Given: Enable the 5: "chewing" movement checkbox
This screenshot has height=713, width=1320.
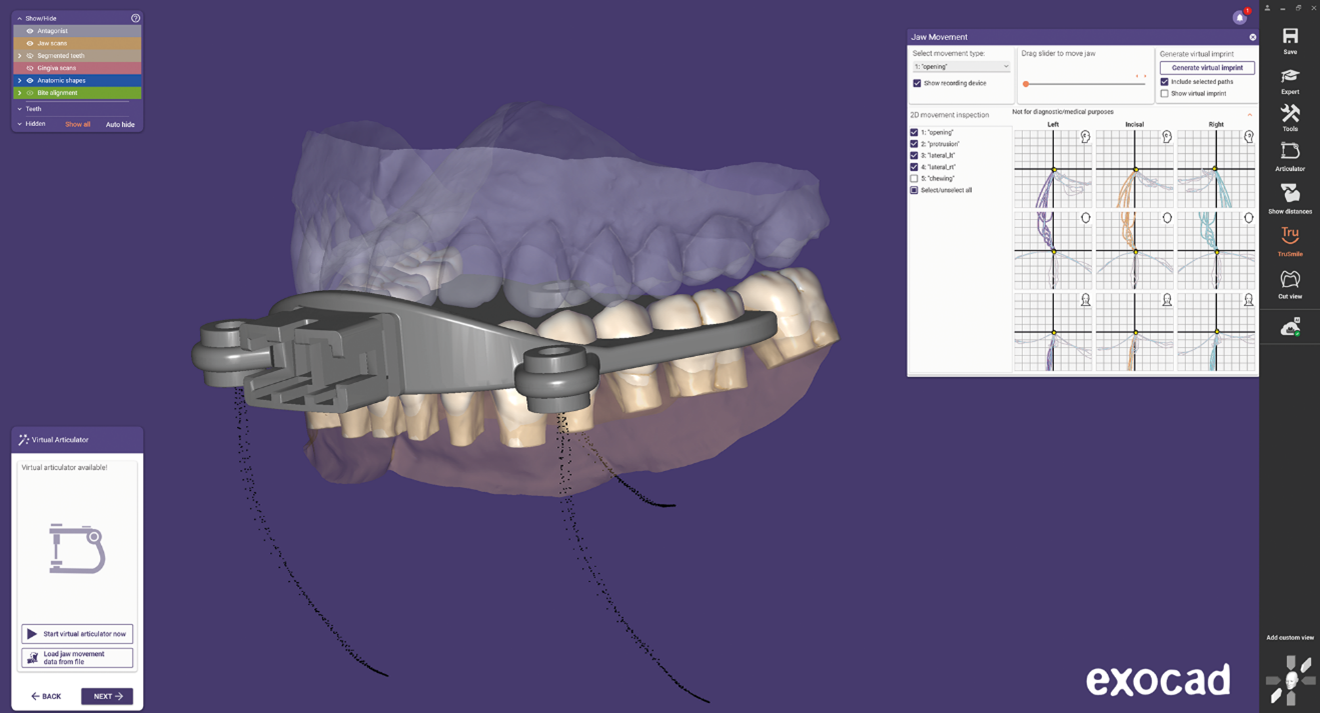Looking at the screenshot, I should click(x=914, y=179).
